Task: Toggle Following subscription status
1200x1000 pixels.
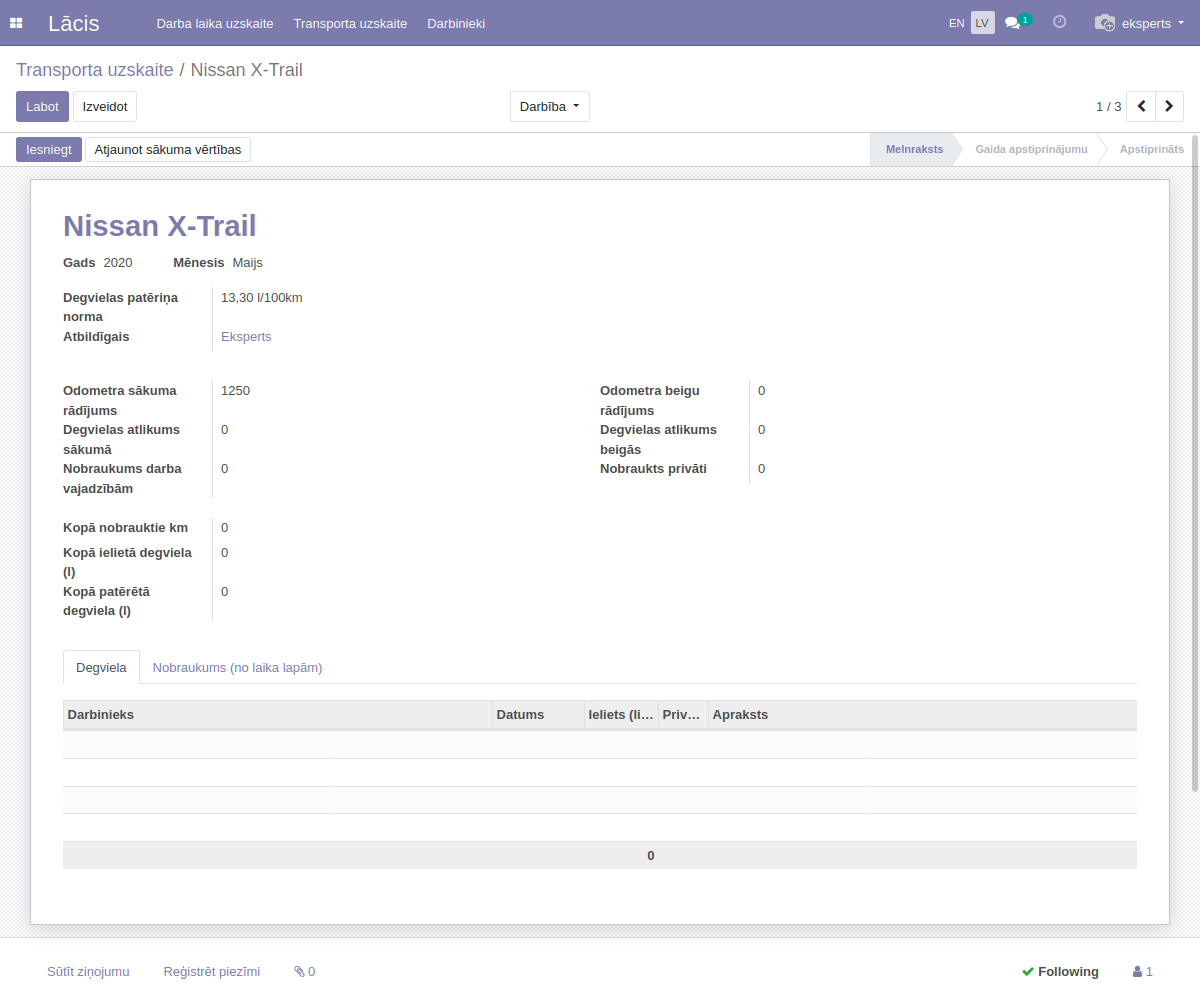Action: coord(1060,971)
